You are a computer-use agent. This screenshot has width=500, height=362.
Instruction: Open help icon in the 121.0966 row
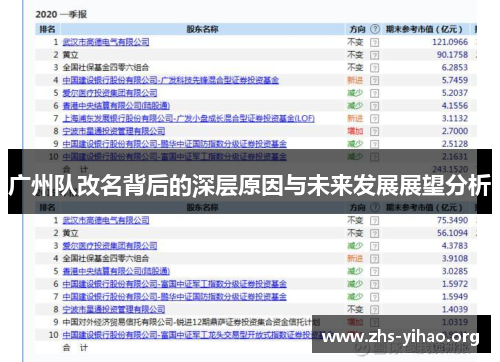click(x=375, y=43)
